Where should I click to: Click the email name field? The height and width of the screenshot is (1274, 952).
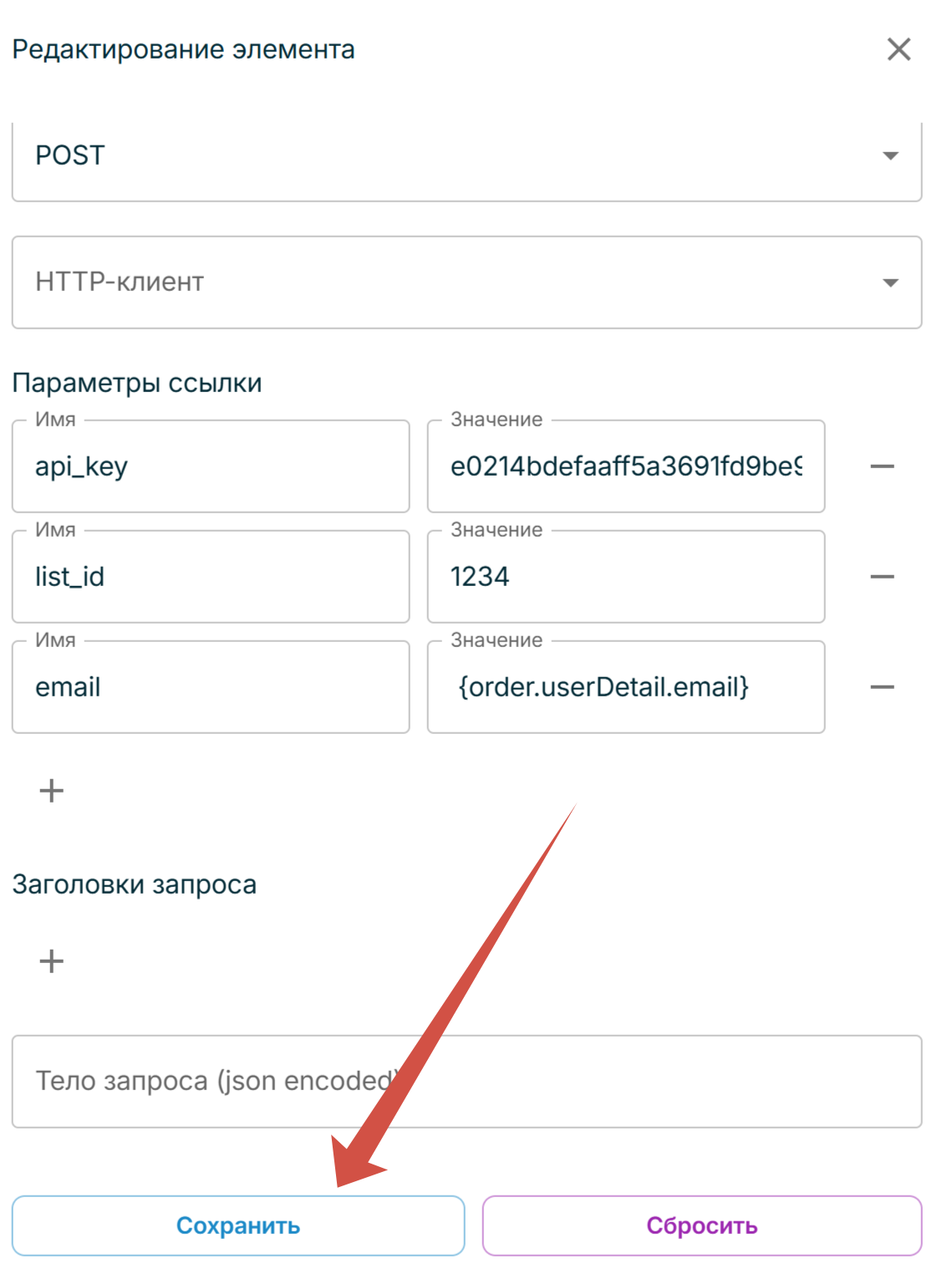[210, 687]
